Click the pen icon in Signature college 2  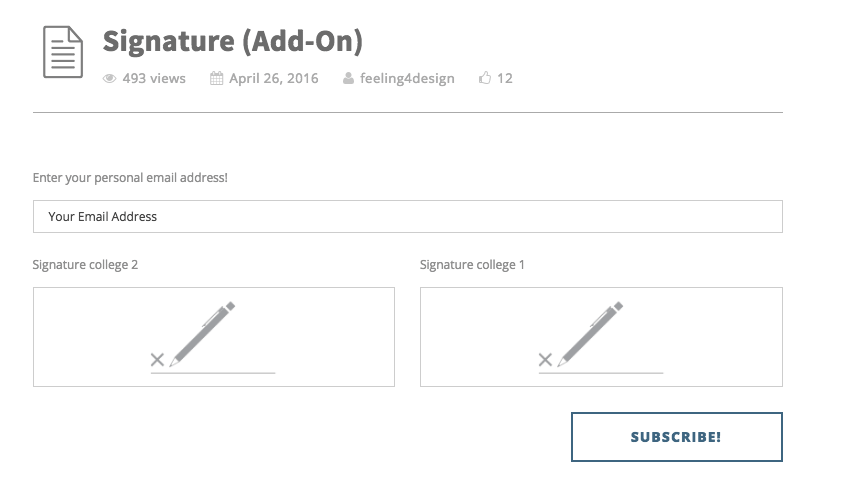click(x=203, y=334)
